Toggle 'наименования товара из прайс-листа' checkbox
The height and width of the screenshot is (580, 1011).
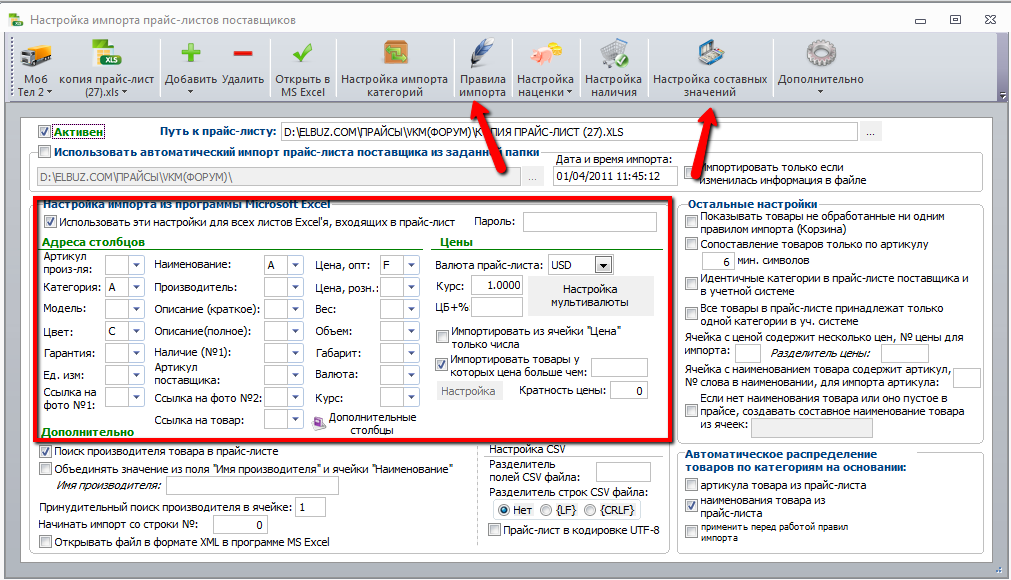[691, 506]
